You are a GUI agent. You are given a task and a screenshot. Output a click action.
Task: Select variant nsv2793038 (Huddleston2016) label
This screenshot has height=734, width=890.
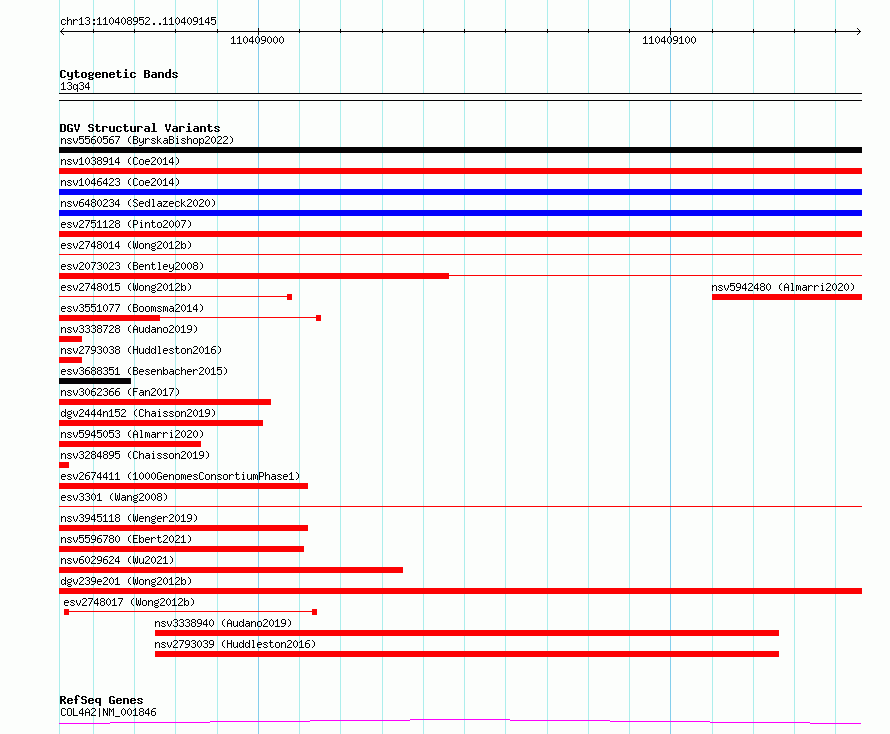[141, 350]
